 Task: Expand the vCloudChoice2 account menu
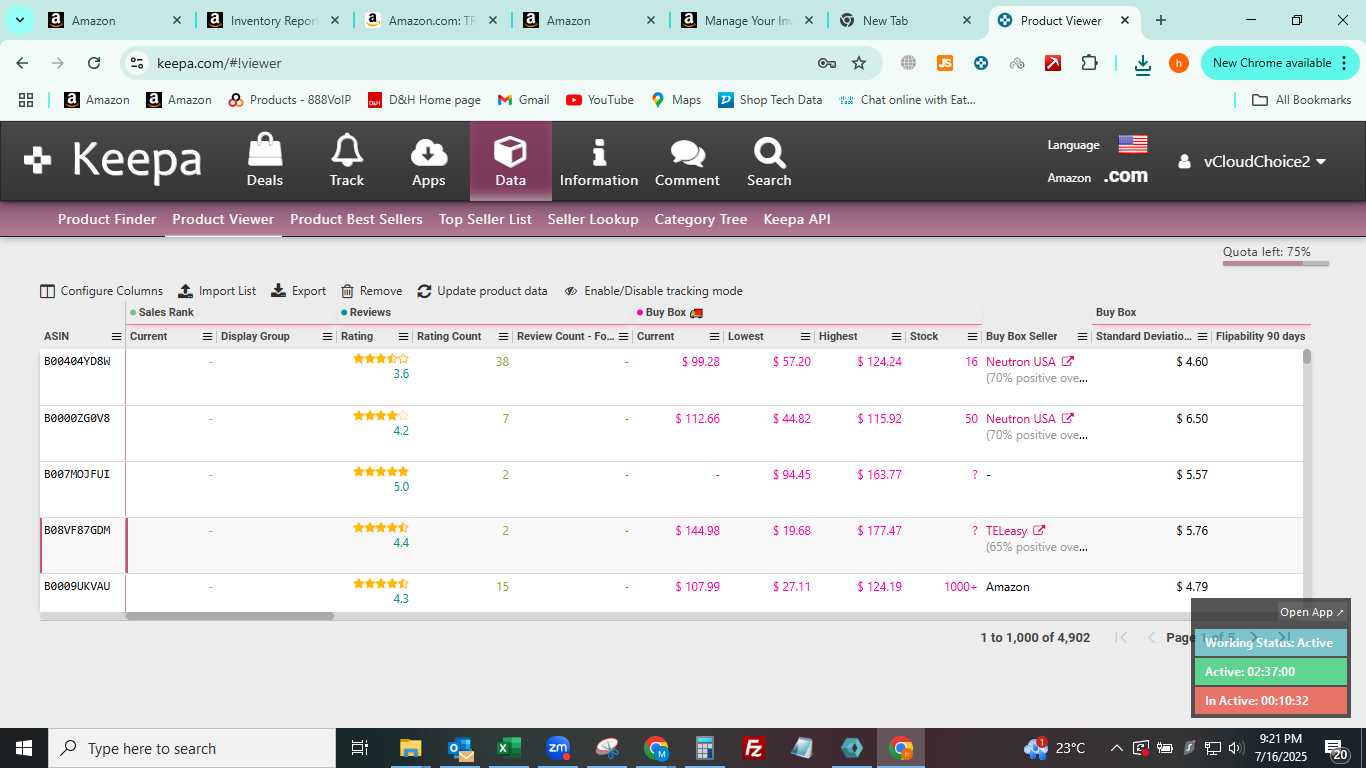[1252, 162]
